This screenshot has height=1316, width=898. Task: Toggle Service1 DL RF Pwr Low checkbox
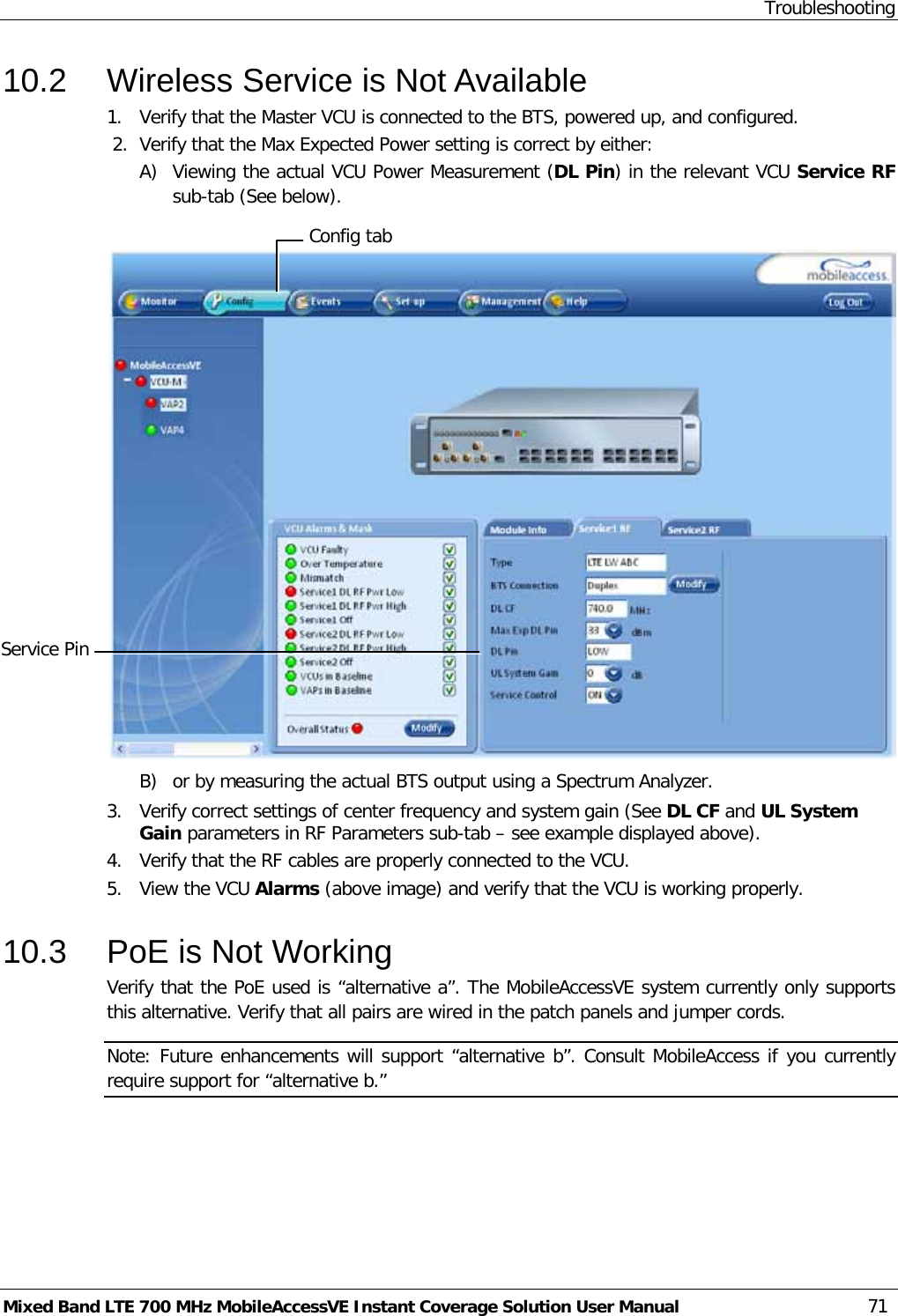click(449, 592)
